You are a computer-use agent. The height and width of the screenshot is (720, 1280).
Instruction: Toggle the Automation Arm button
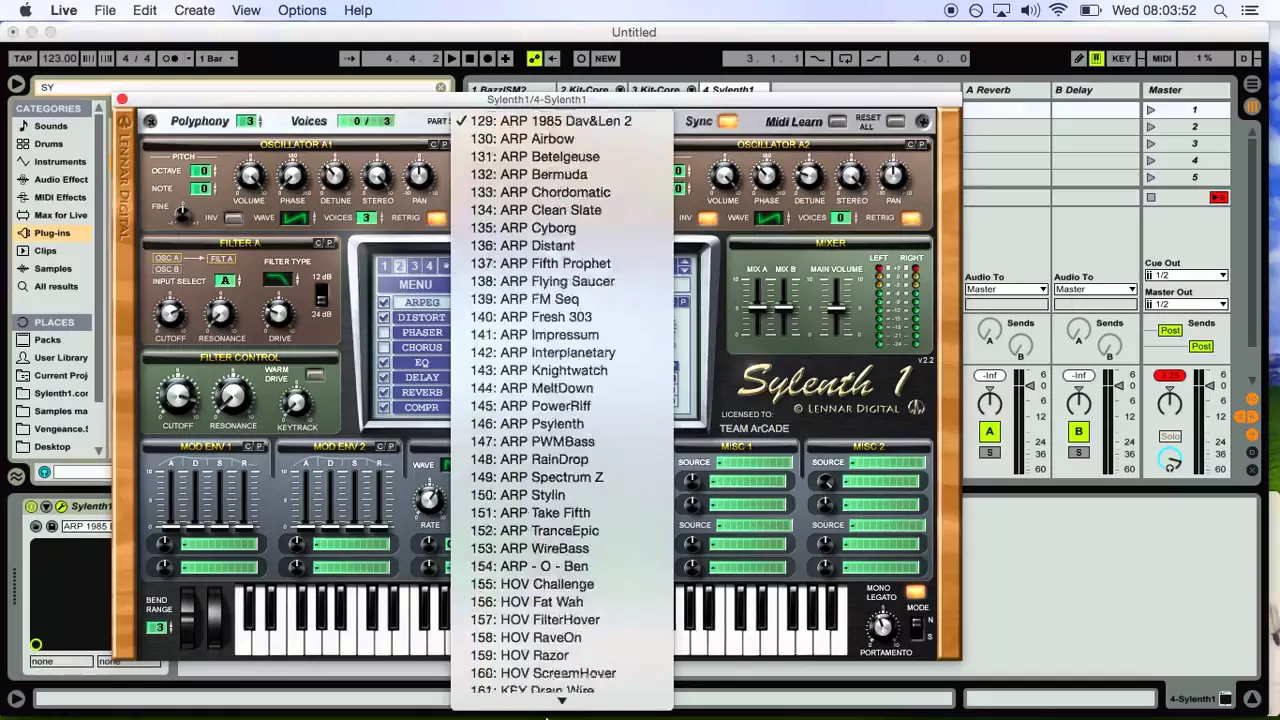(534, 59)
